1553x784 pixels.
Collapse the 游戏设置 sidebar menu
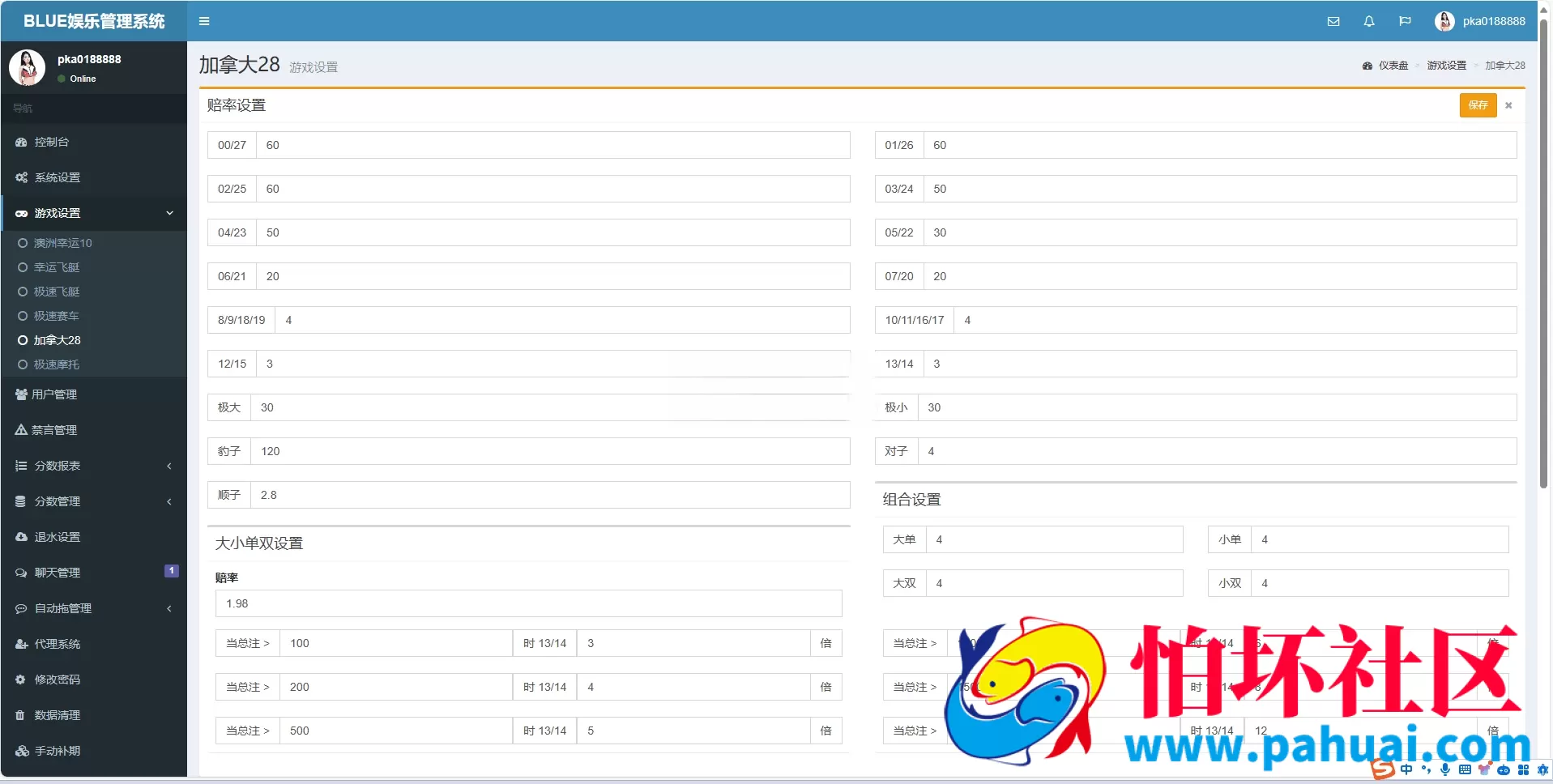click(94, 213)
